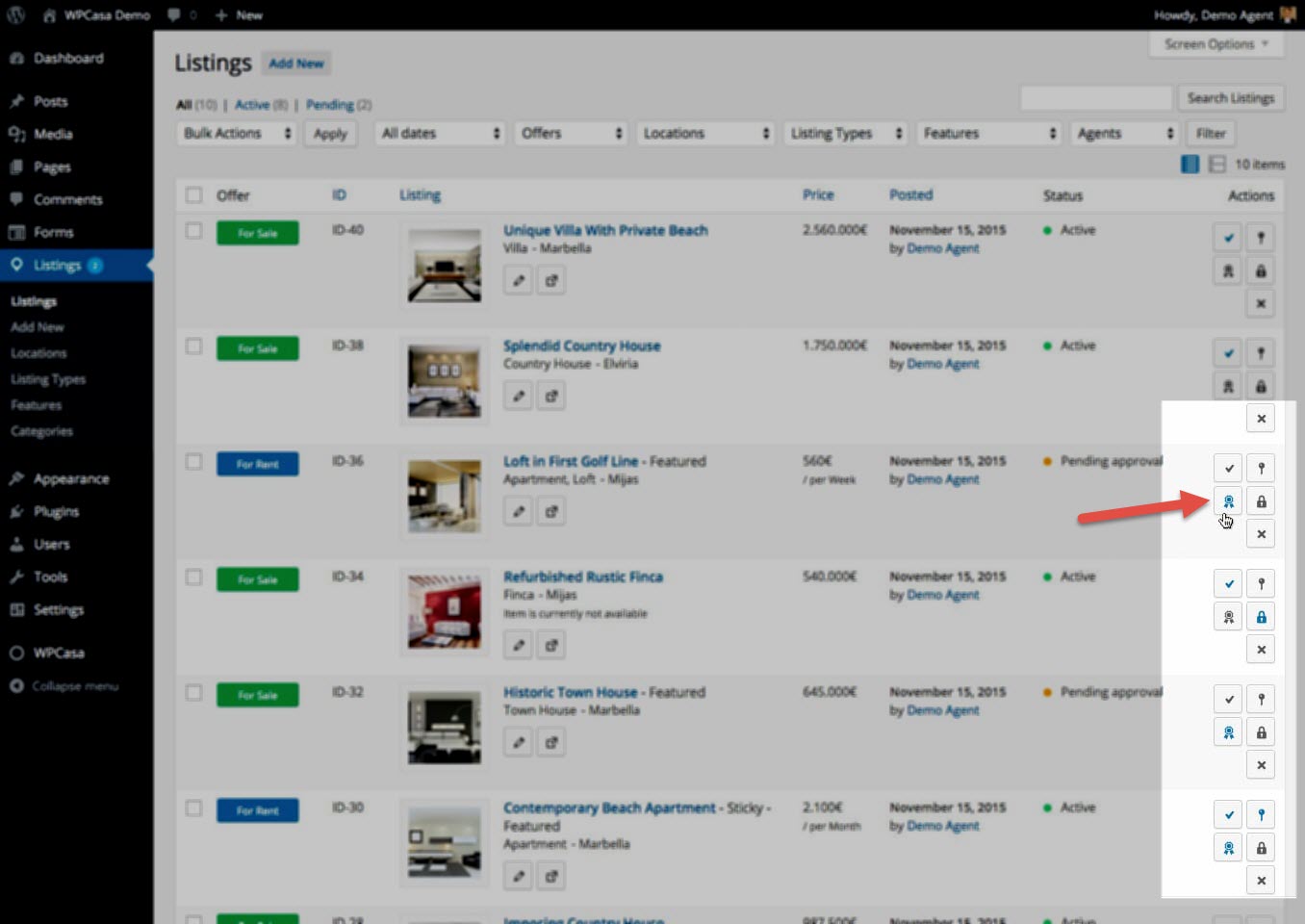Approve the Loft in First Golf Line listing with its checkmark
Viewport: 1305px width, 924px height.
[x=1228, y=468]
